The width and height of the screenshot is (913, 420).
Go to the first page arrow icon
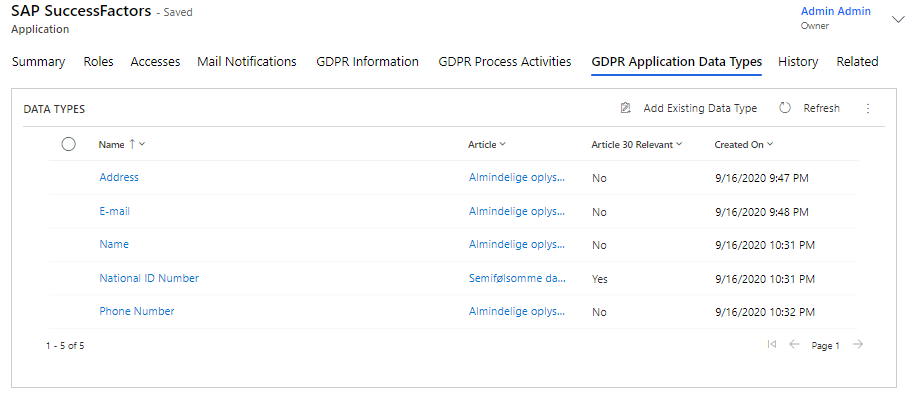(771, 345)
